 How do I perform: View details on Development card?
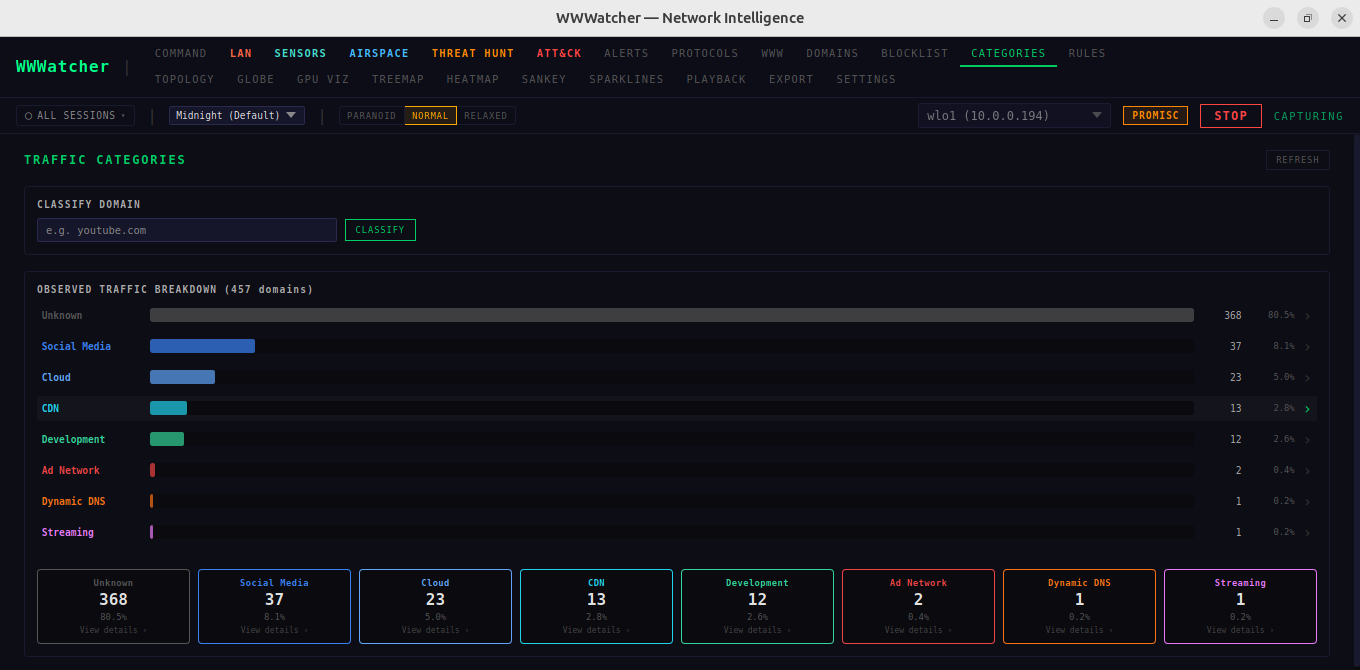[x=757, y=630]
